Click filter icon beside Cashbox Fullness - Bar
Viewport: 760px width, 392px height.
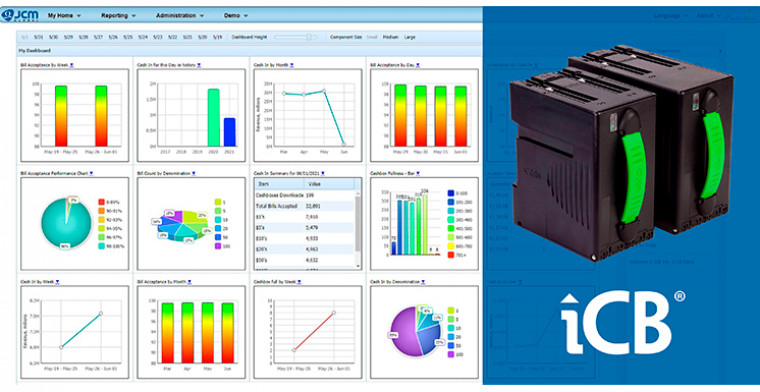click(418, 173)
